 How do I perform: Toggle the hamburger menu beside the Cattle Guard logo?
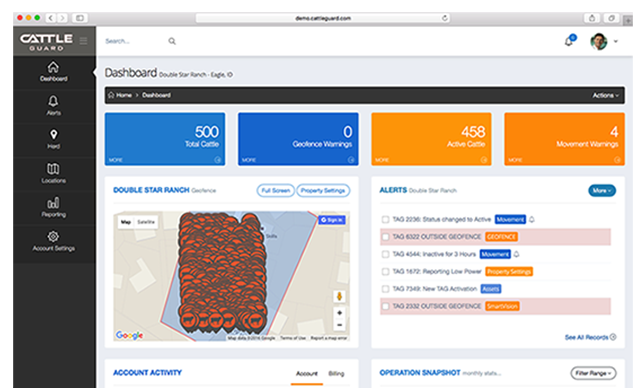point(83,41)
